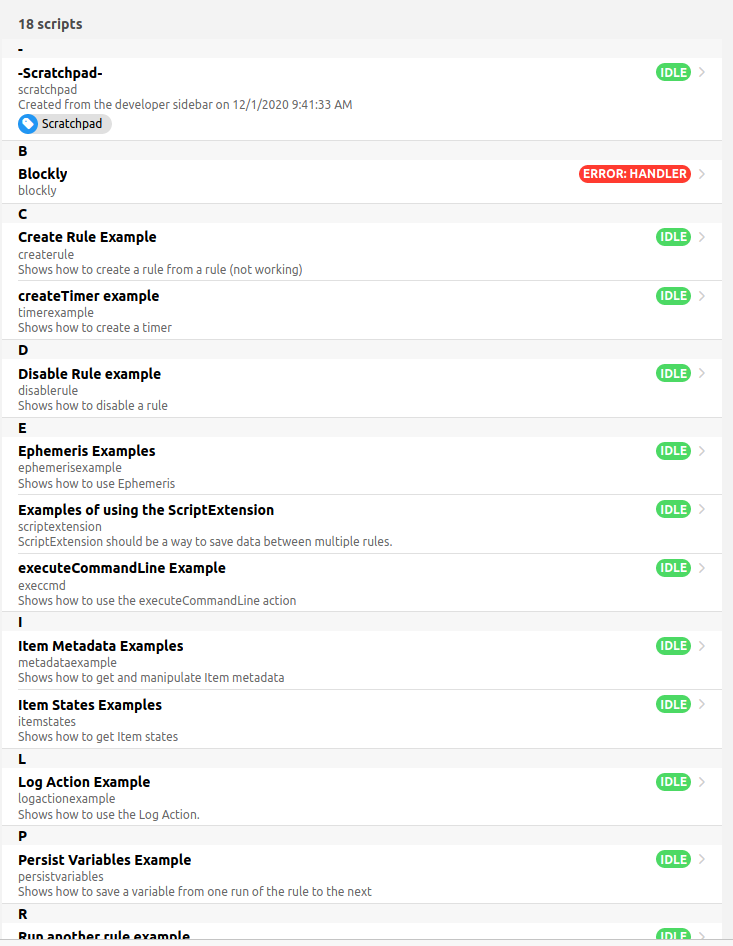Click IDLE badge of Create Rule Example

point(673,237)
